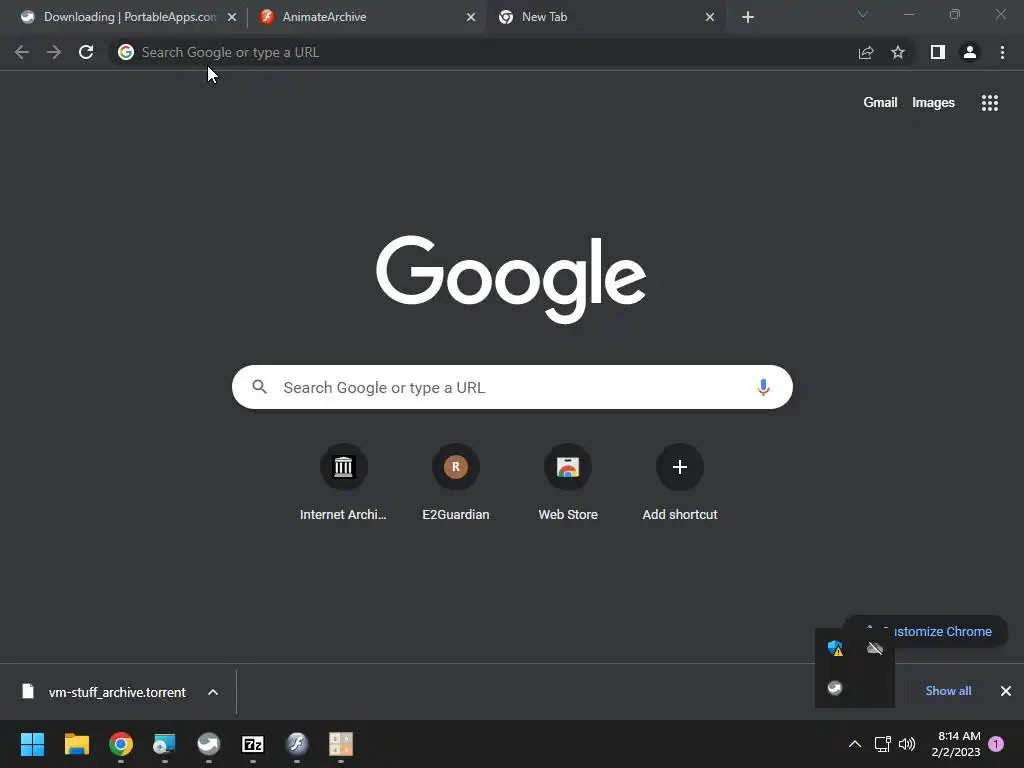Open the tab search dropdown arrow
Image resolution: width=1024 pixels, height=768 pixels.
pos(863,14)
